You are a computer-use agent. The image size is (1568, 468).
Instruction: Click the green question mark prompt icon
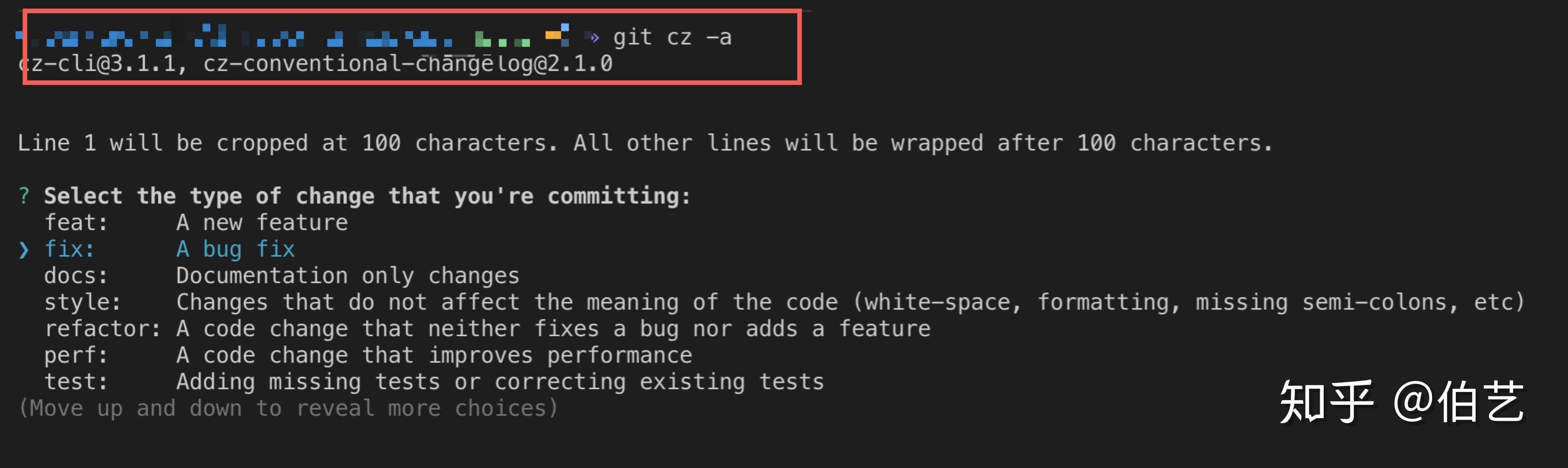pyautogui.click(x=24, y=196)
